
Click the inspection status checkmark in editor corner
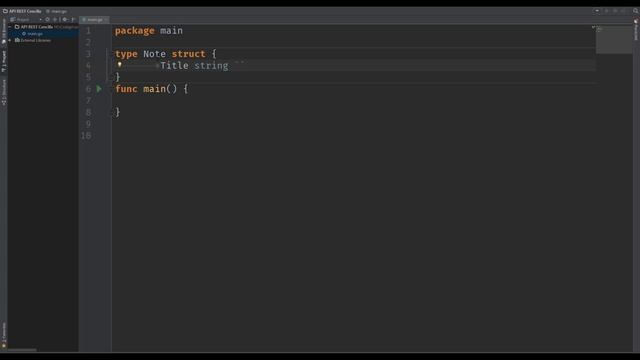point(593,27)
